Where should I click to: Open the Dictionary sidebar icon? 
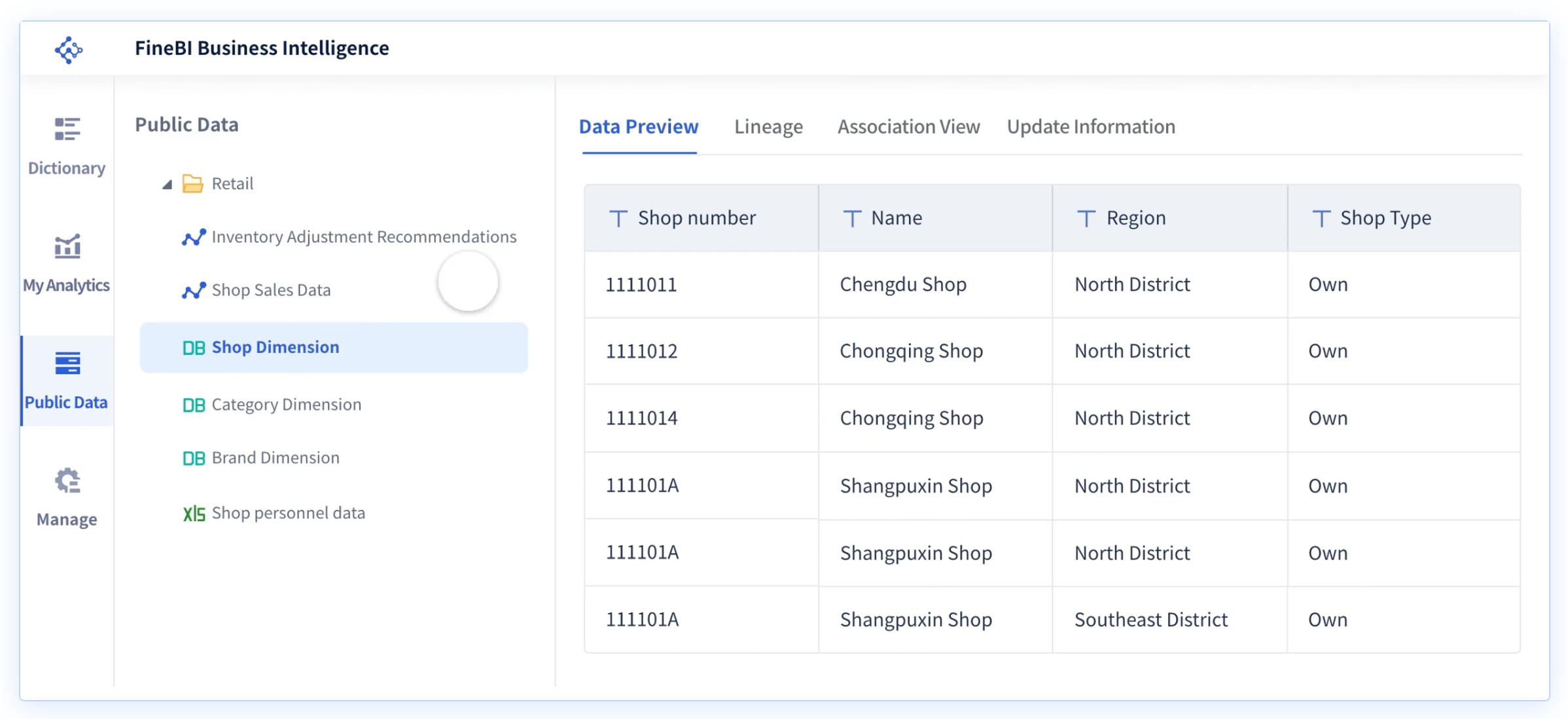tap(67, 130)
